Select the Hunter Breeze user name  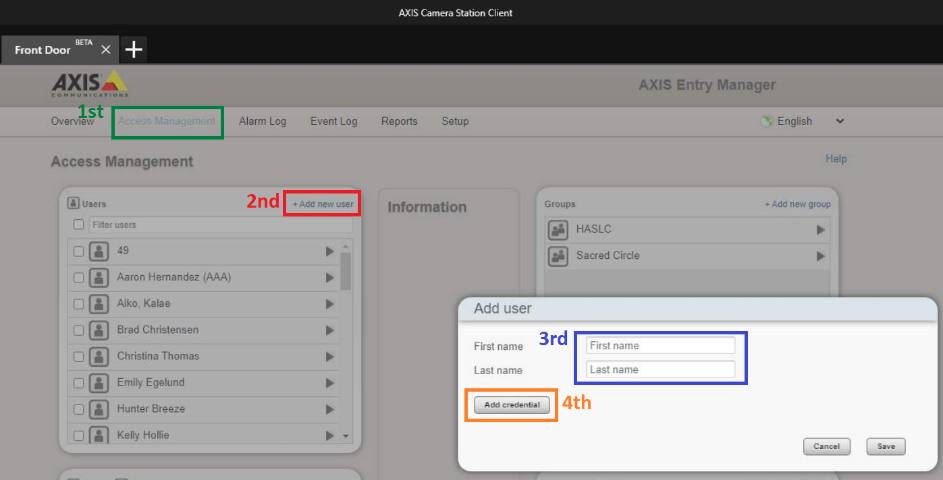point(151,409)
